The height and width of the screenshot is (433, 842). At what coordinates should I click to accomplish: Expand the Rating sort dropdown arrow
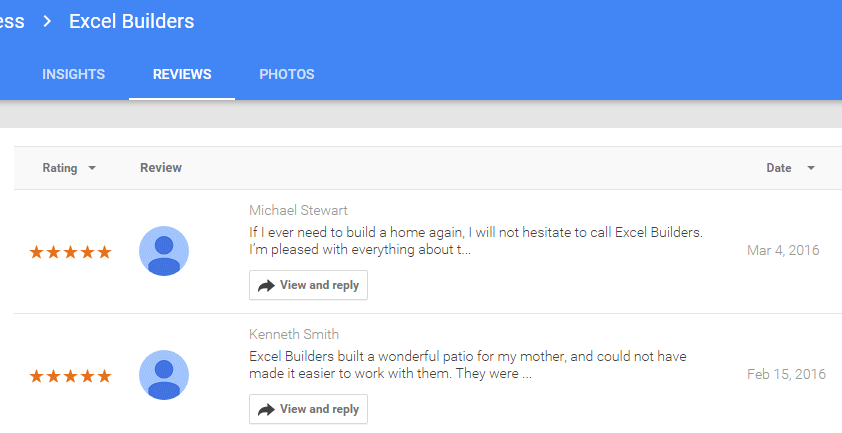(x=92, y=168)
